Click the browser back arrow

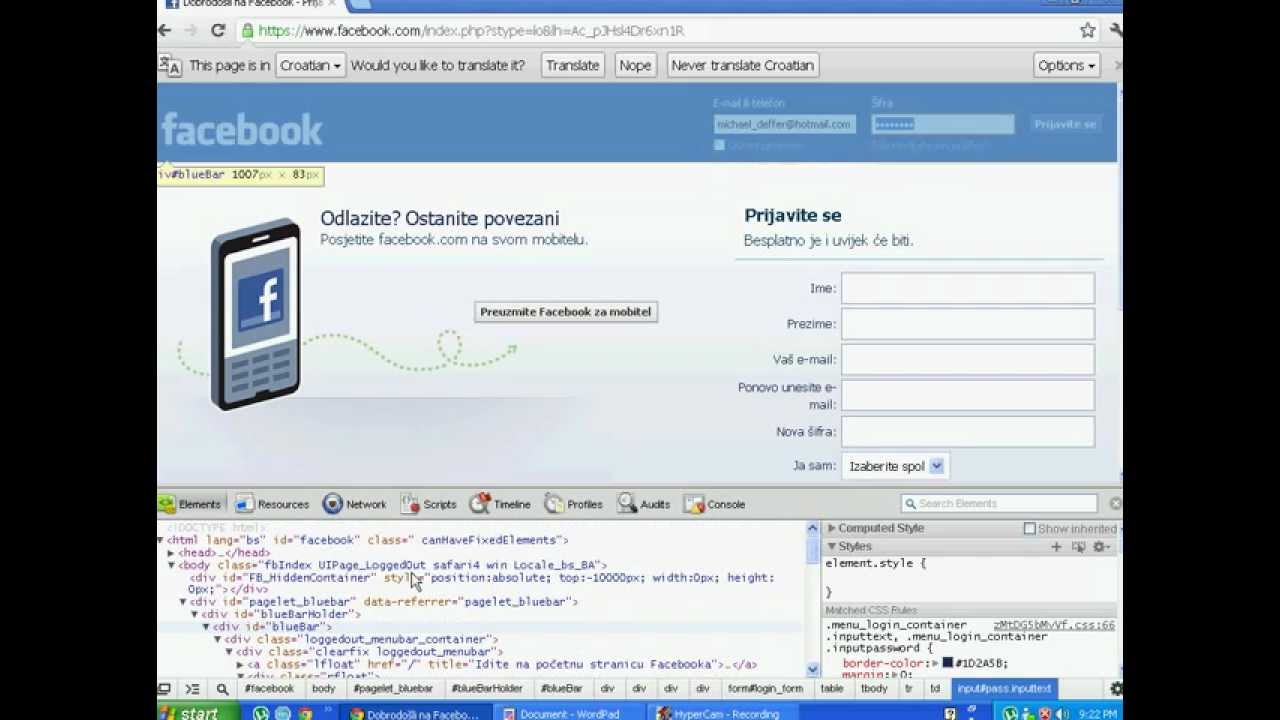[x=165, y=31]
